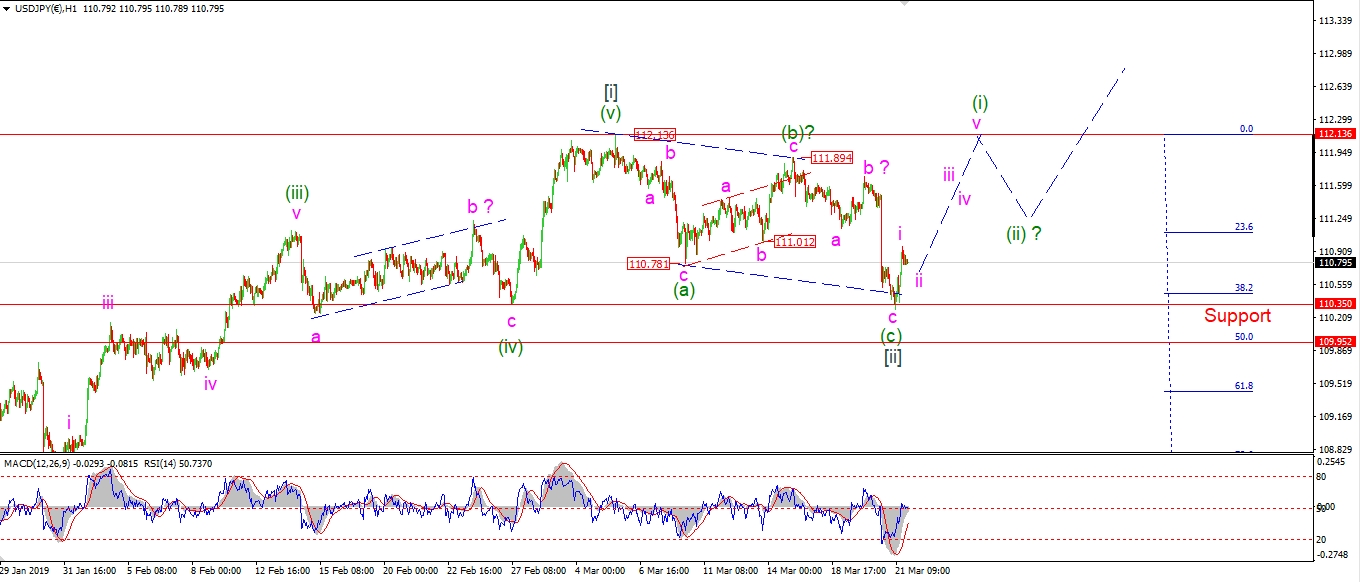Click the black 110.795 current price tag
This screenshot has width=1361, height=582.
click(x=1335, y=262)
